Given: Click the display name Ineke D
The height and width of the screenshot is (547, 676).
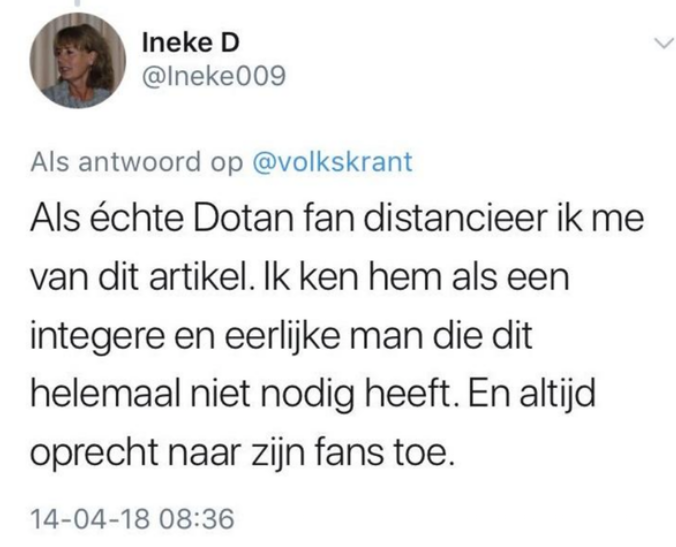Looking at the screenshot, I should coord(191,43).
